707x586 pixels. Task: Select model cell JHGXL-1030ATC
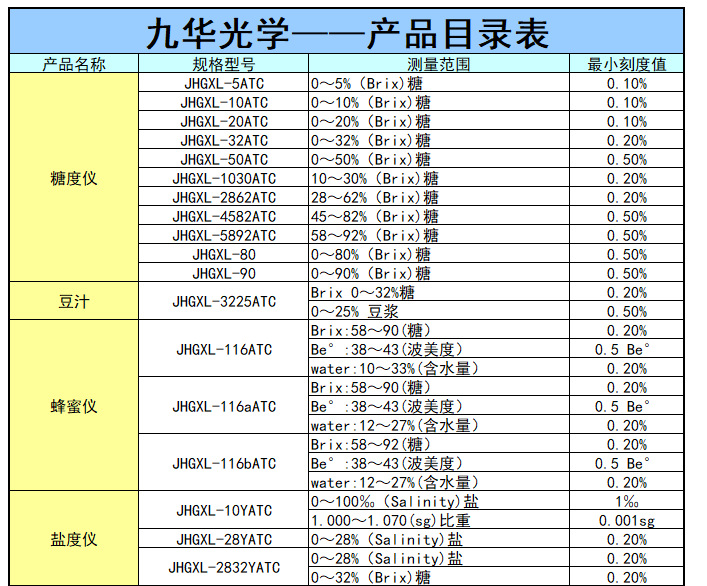tap(224, 178)
